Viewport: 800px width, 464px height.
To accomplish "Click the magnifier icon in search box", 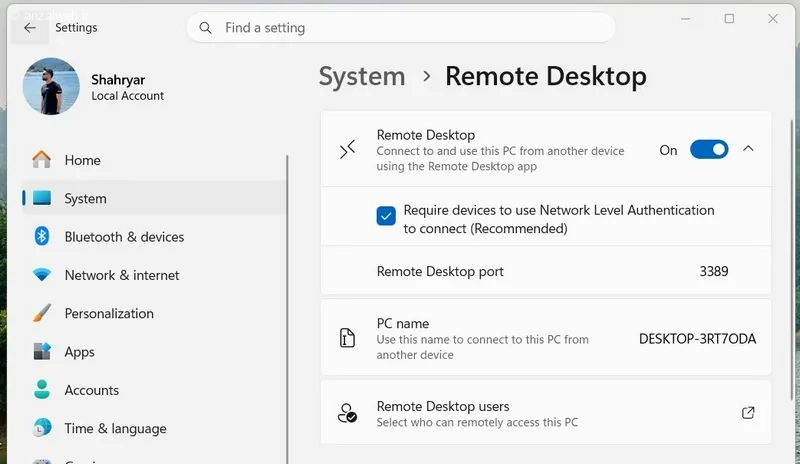I will pyautogui.click(x=205, y=28).
